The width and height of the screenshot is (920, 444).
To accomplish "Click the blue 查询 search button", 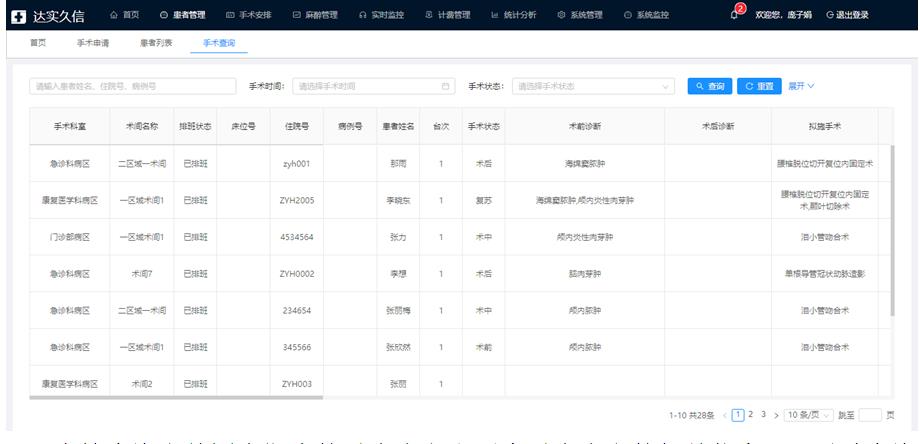I will (710, 86).
